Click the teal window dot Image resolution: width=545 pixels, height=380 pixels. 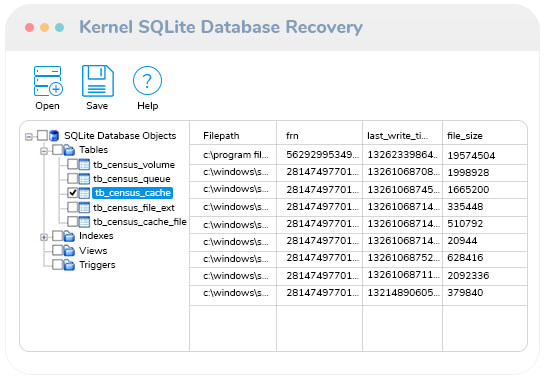click(x=59, y=27)
